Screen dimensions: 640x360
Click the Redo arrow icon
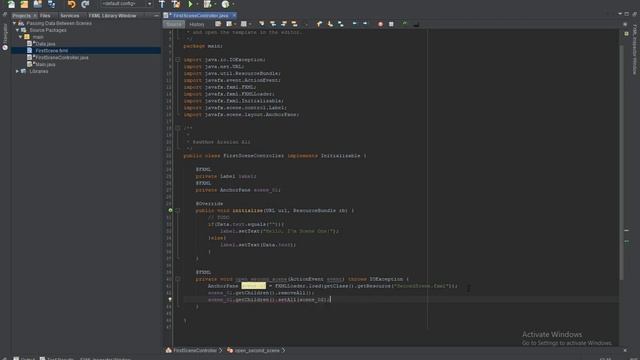tap(85, 4)
